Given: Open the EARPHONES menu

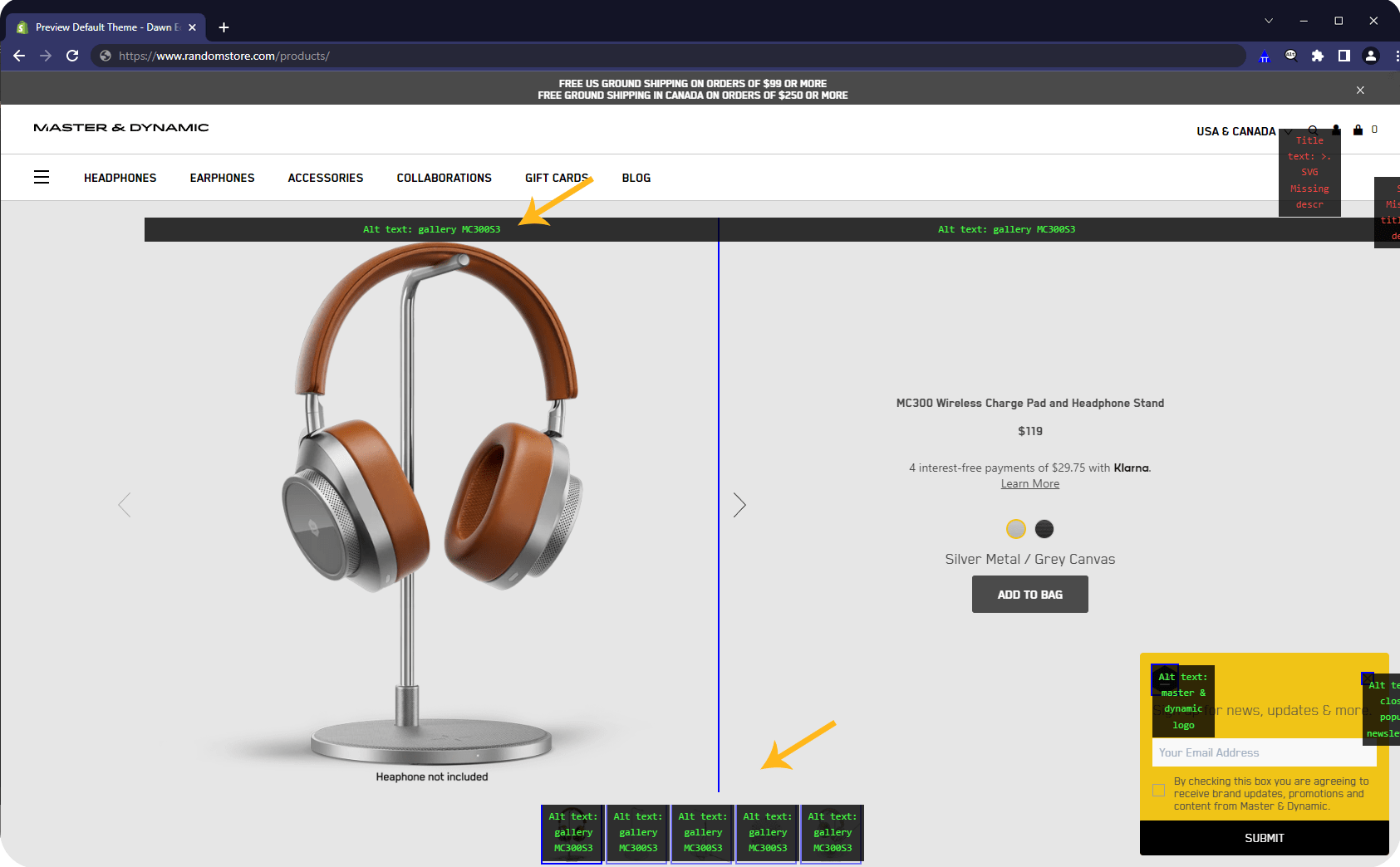Looking at the screenshot, I should [x=223, y=178].
